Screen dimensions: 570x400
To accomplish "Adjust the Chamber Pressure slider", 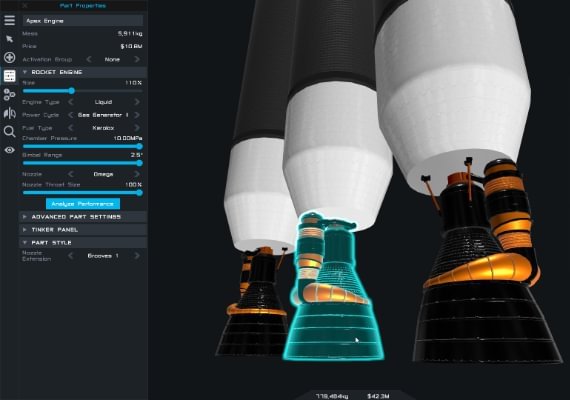I will coord(83,146).
